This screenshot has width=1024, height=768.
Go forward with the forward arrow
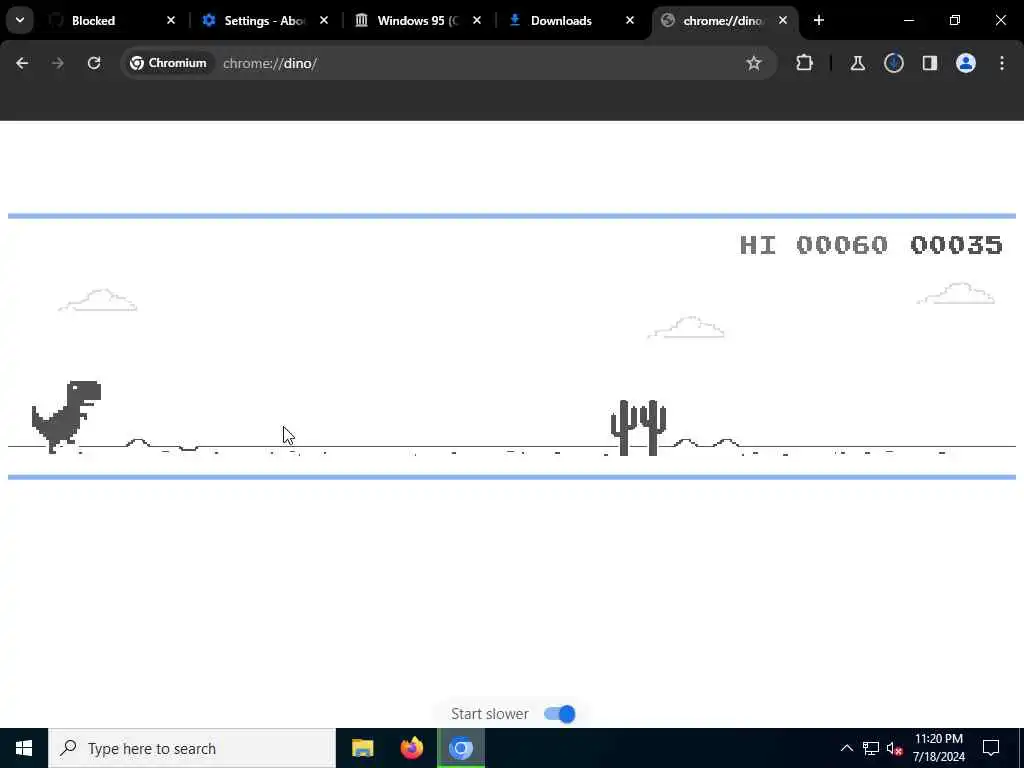click(58, 63)
